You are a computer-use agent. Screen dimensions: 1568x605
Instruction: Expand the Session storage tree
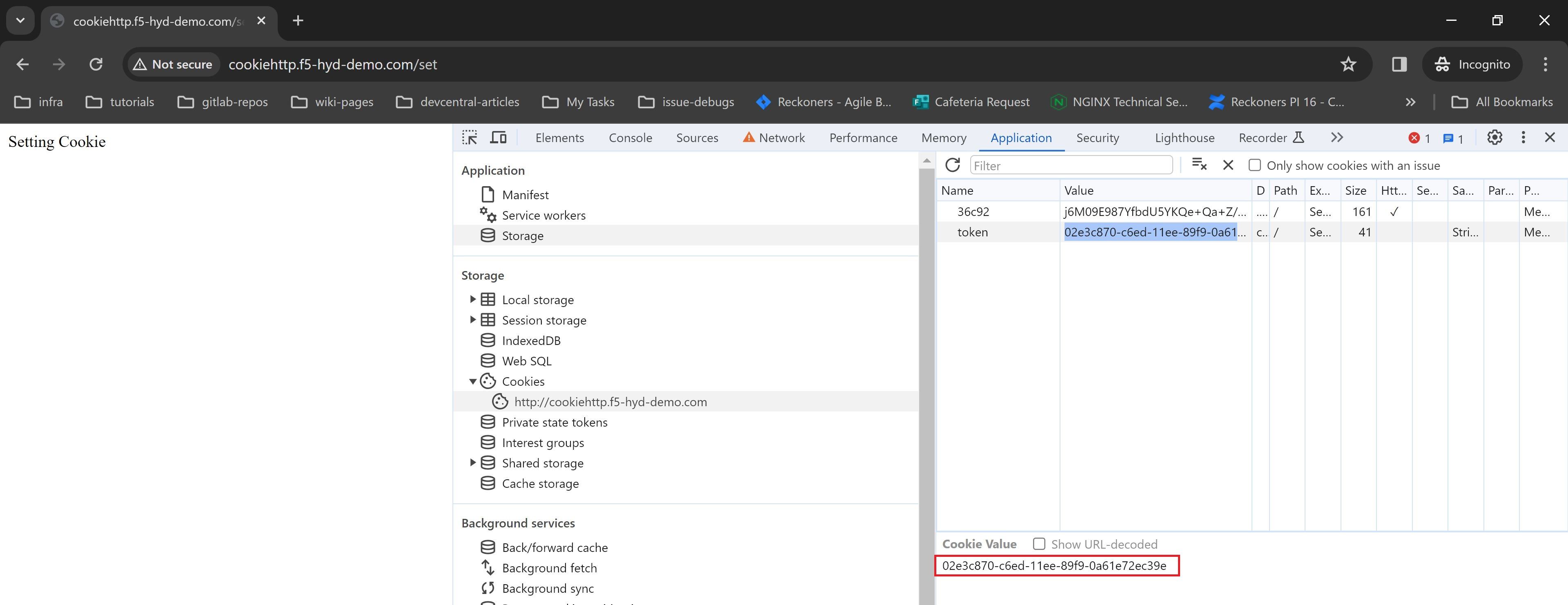click(x=472, y=320)
